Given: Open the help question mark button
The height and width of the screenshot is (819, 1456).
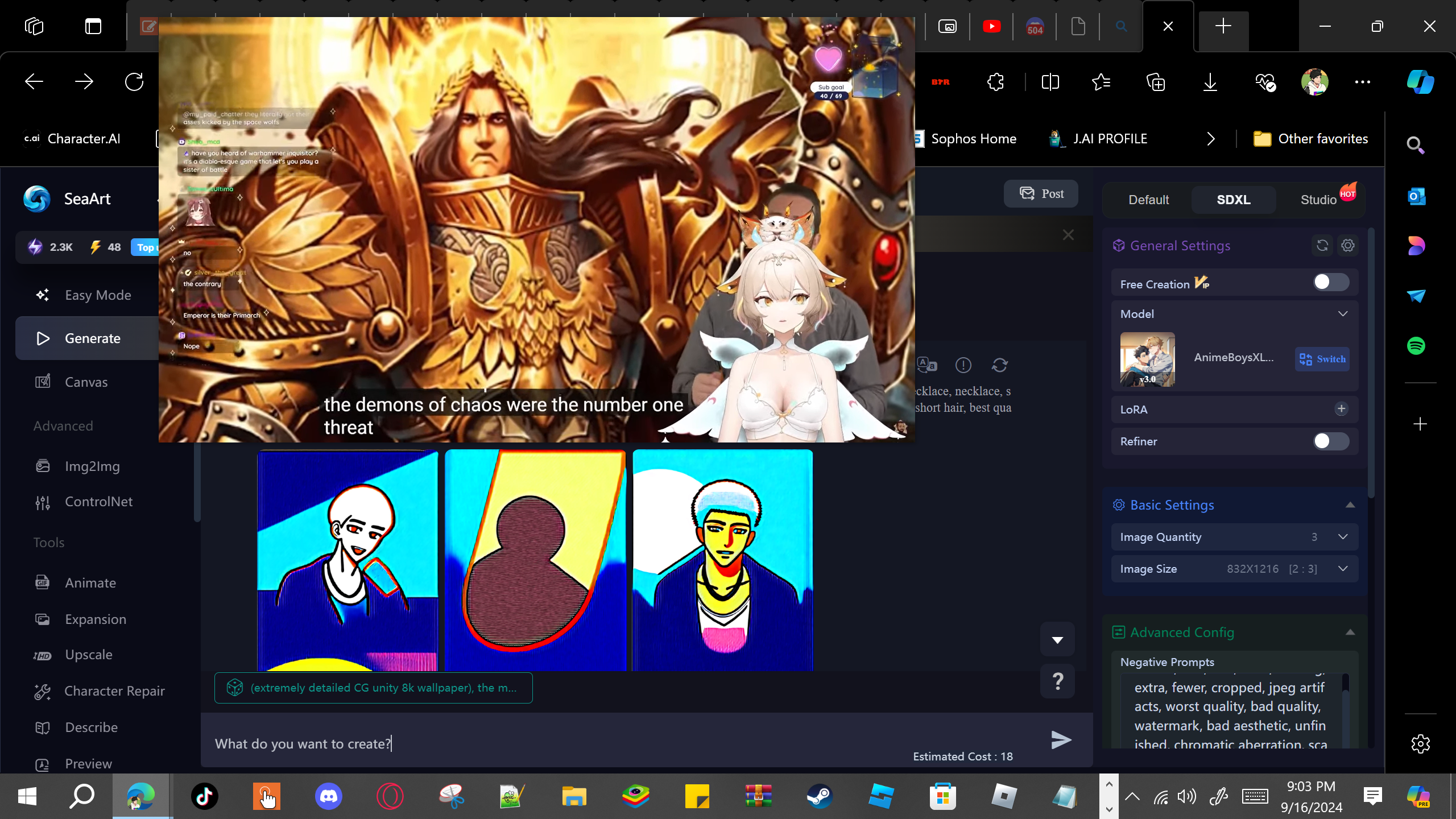Looking at the screenshot, I should [1057, 681].
